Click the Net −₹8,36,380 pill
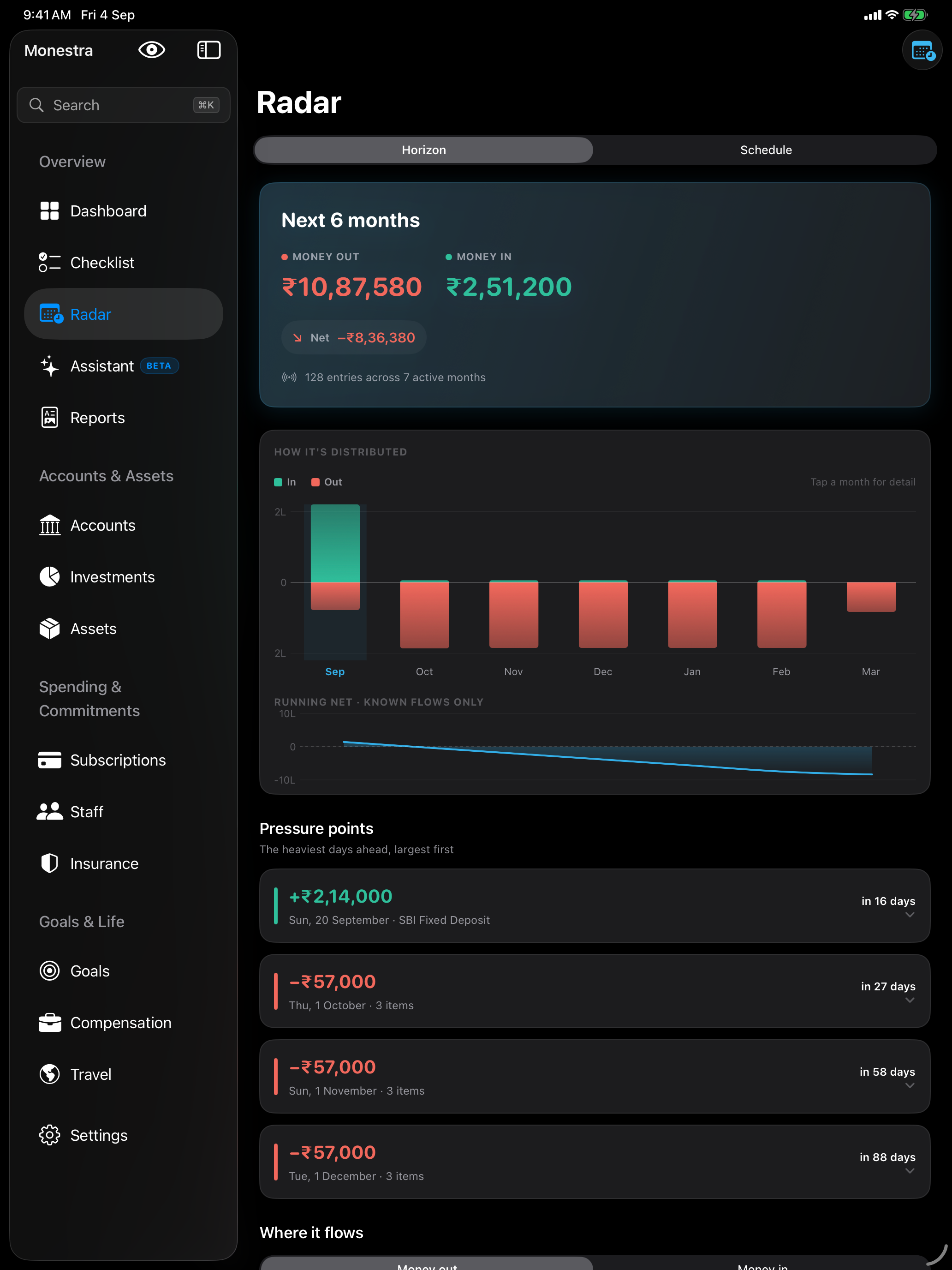Screen dimensions: 952x1270 tap(353, 338)
